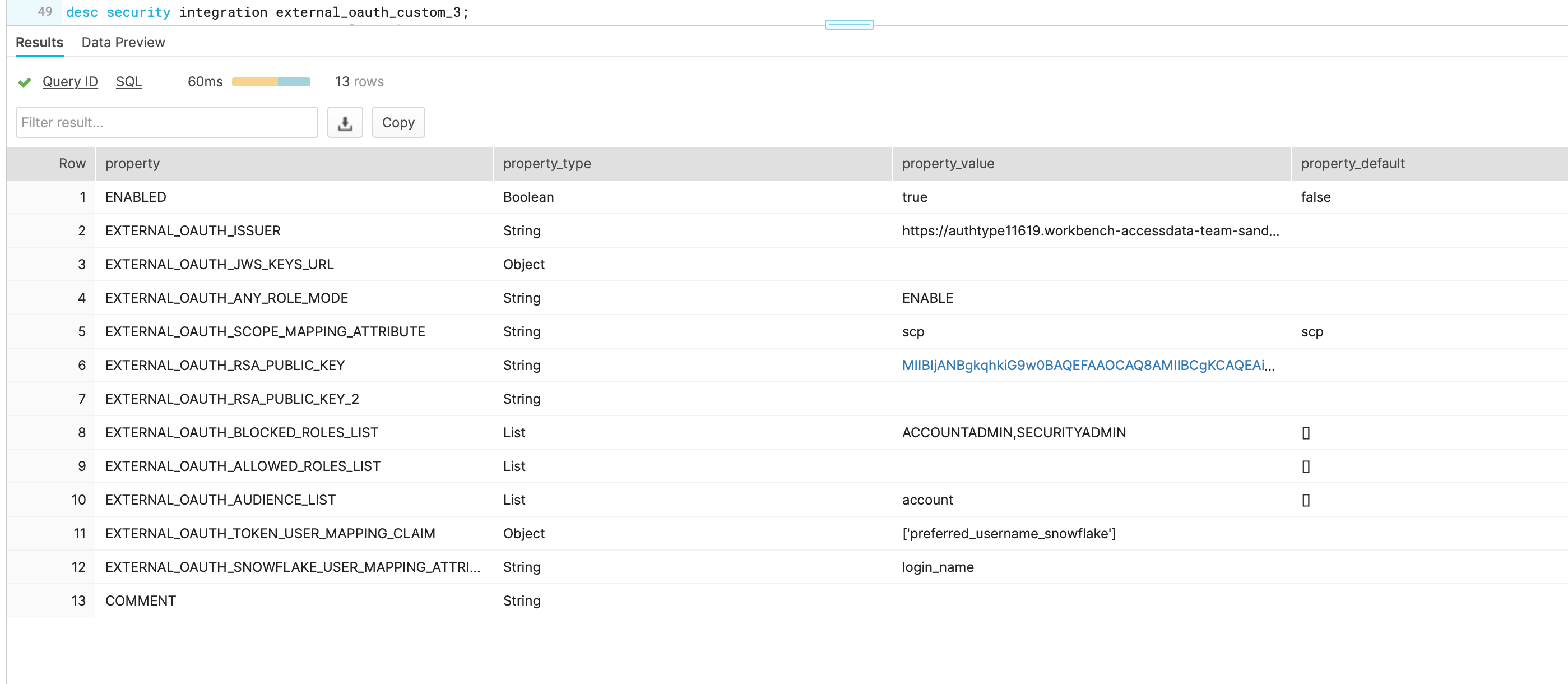Click the download results icon
Screen dimensions: 1568x684
(x=345, y=122)
